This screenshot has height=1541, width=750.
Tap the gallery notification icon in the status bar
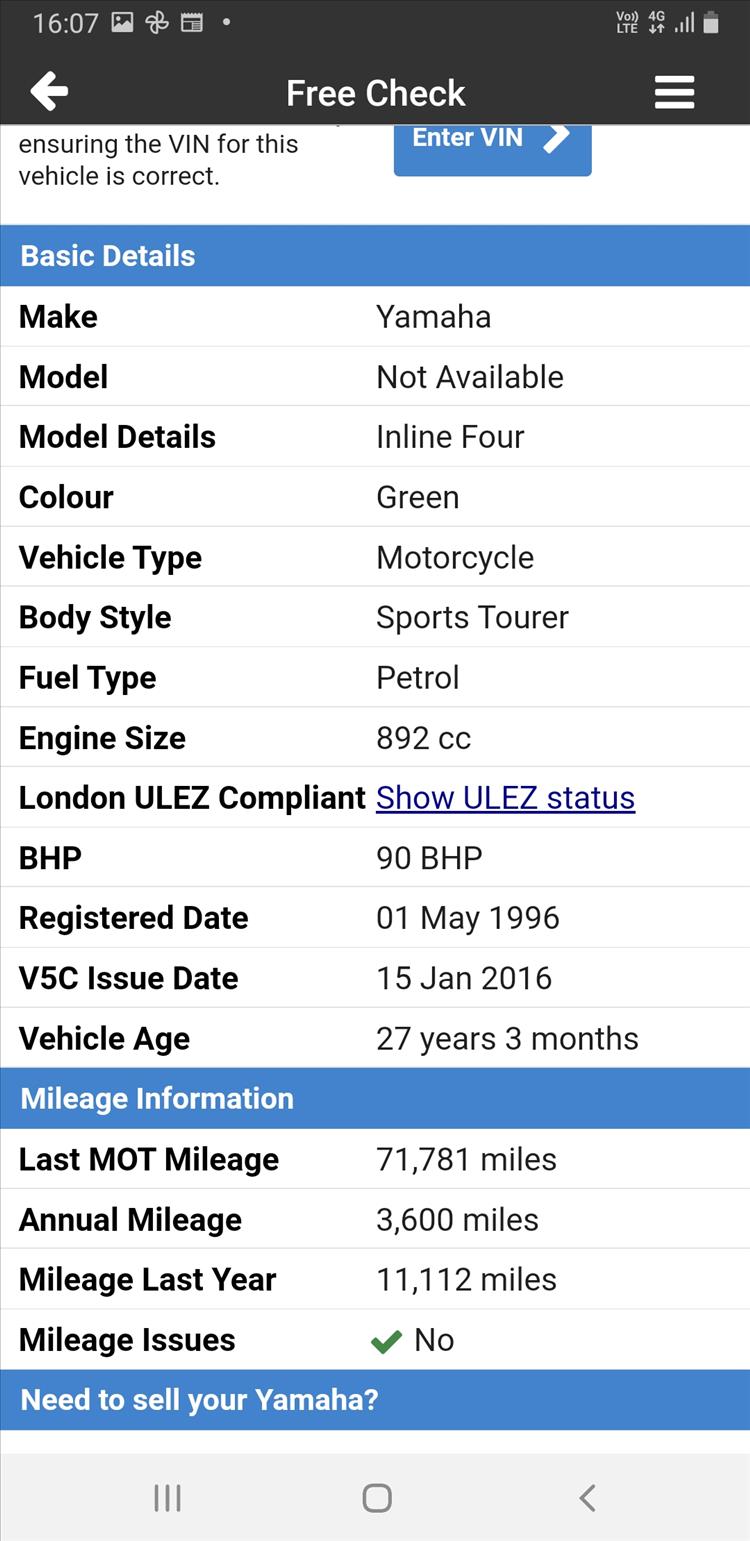pos(122,22)
